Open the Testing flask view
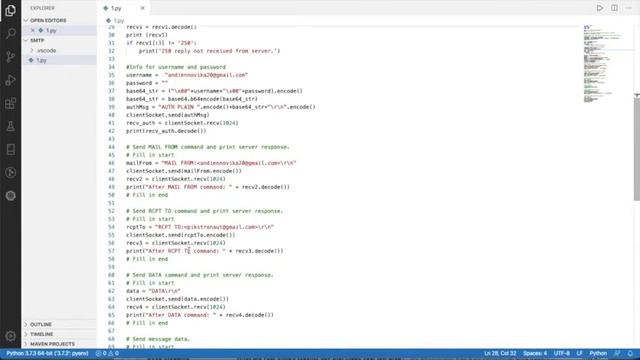The height and width of the screenshot is (360, 640). point(11,126)
